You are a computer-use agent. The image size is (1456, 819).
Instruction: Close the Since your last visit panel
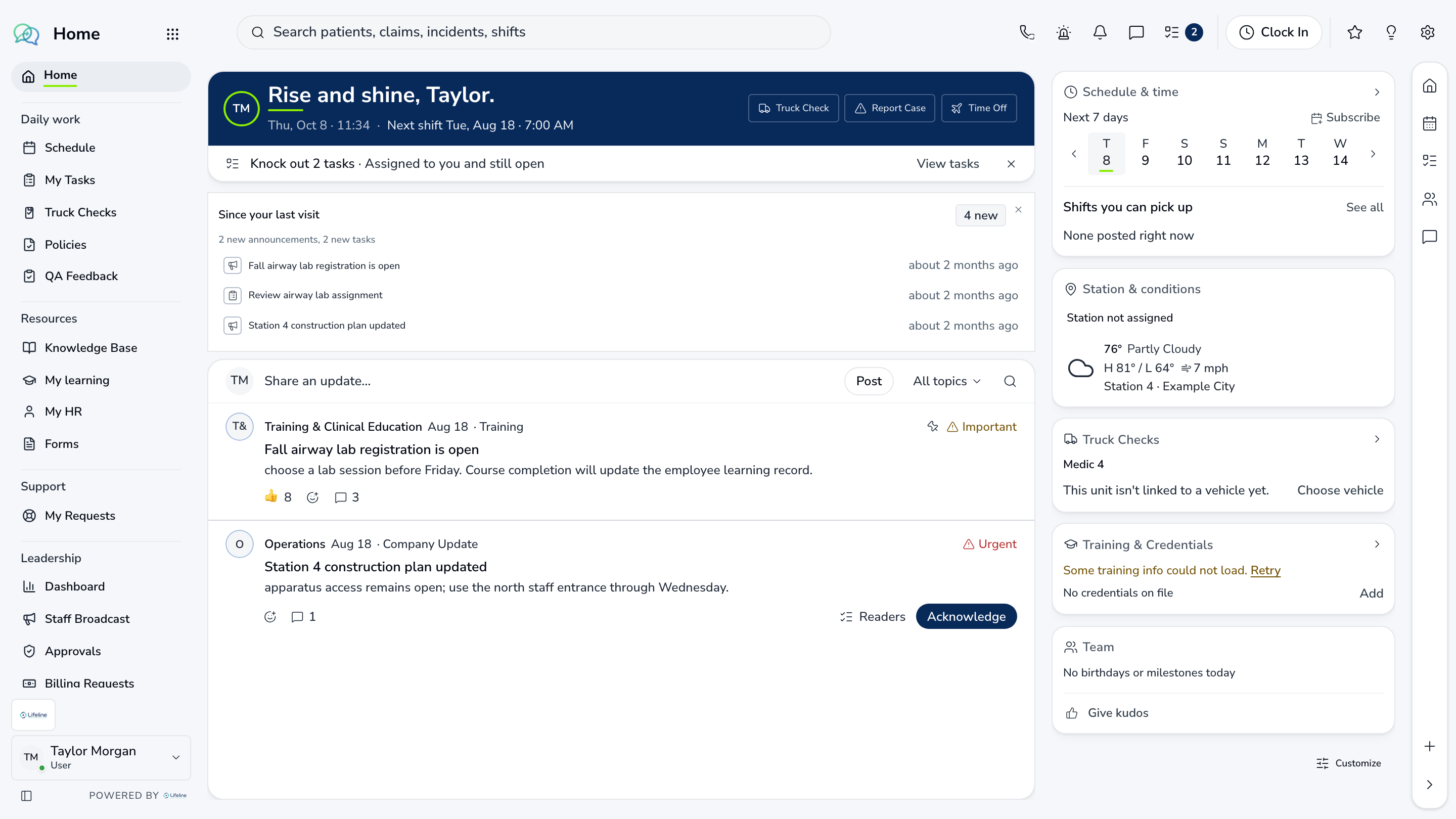point(1019,210)
